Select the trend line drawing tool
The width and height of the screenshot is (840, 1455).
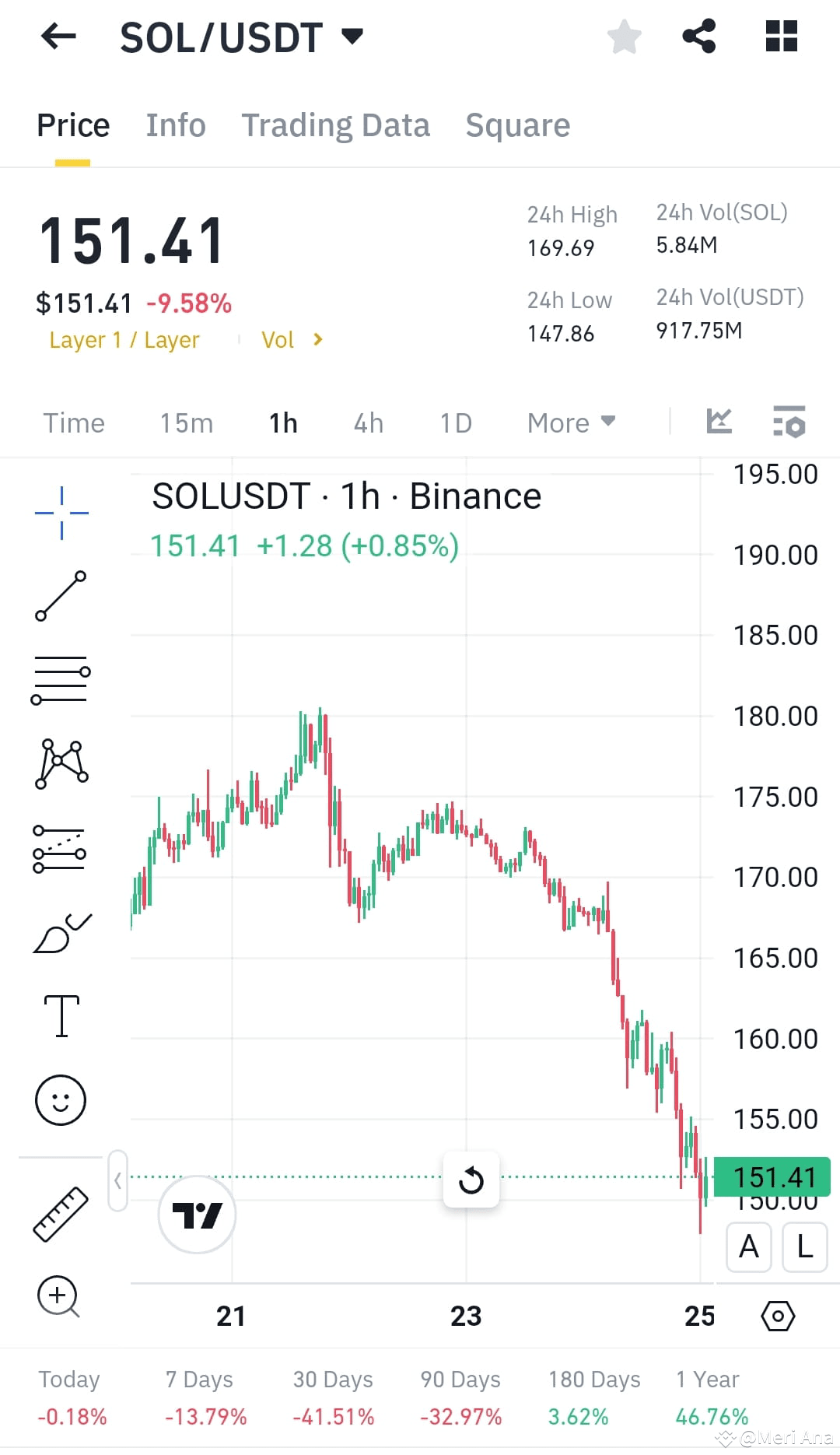click(x=60, y=596)
